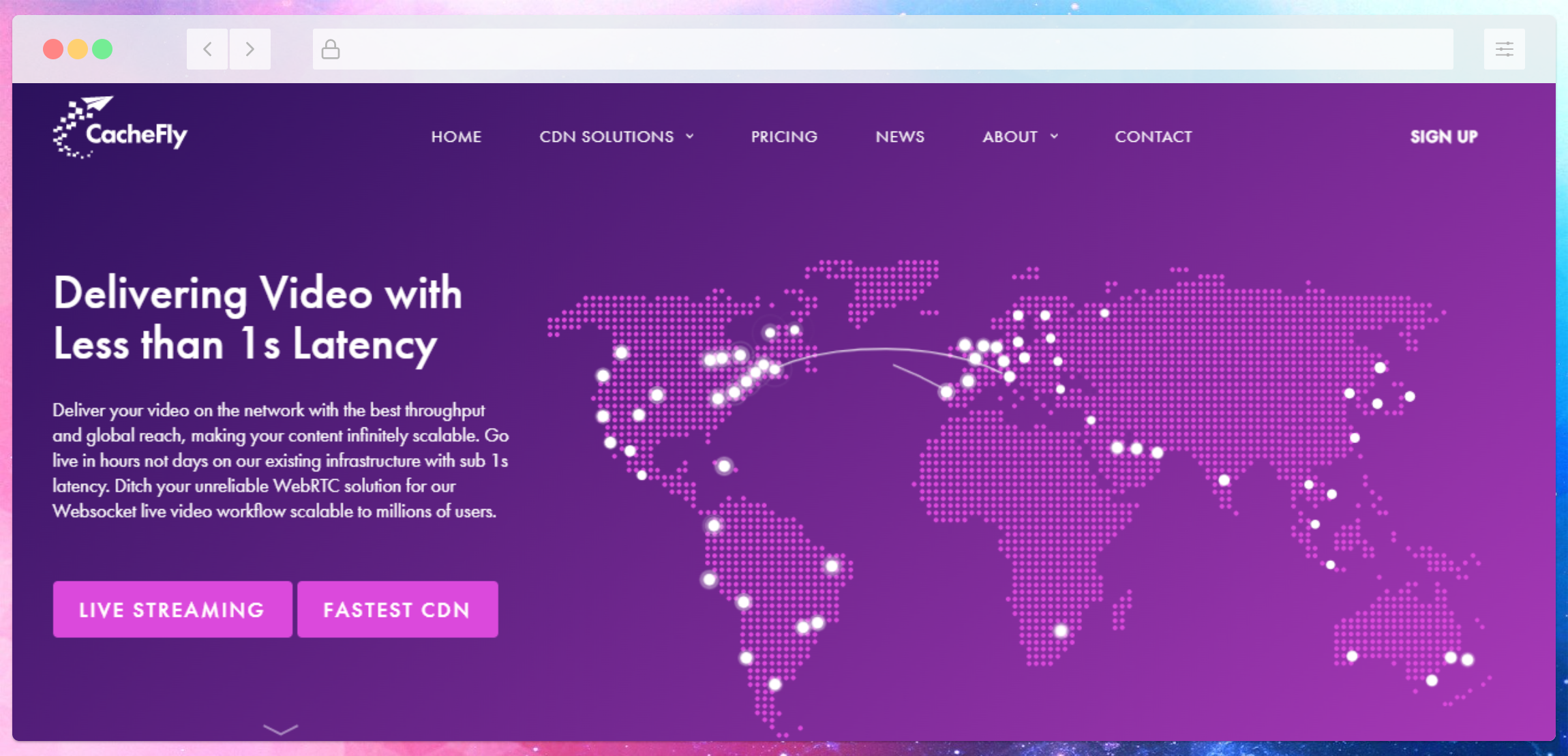Image resolution: width=1568 pixels, height=756 pixels.
Task: Expand the ABOUT dropdown menu
Action: (x=1021, y=136)
